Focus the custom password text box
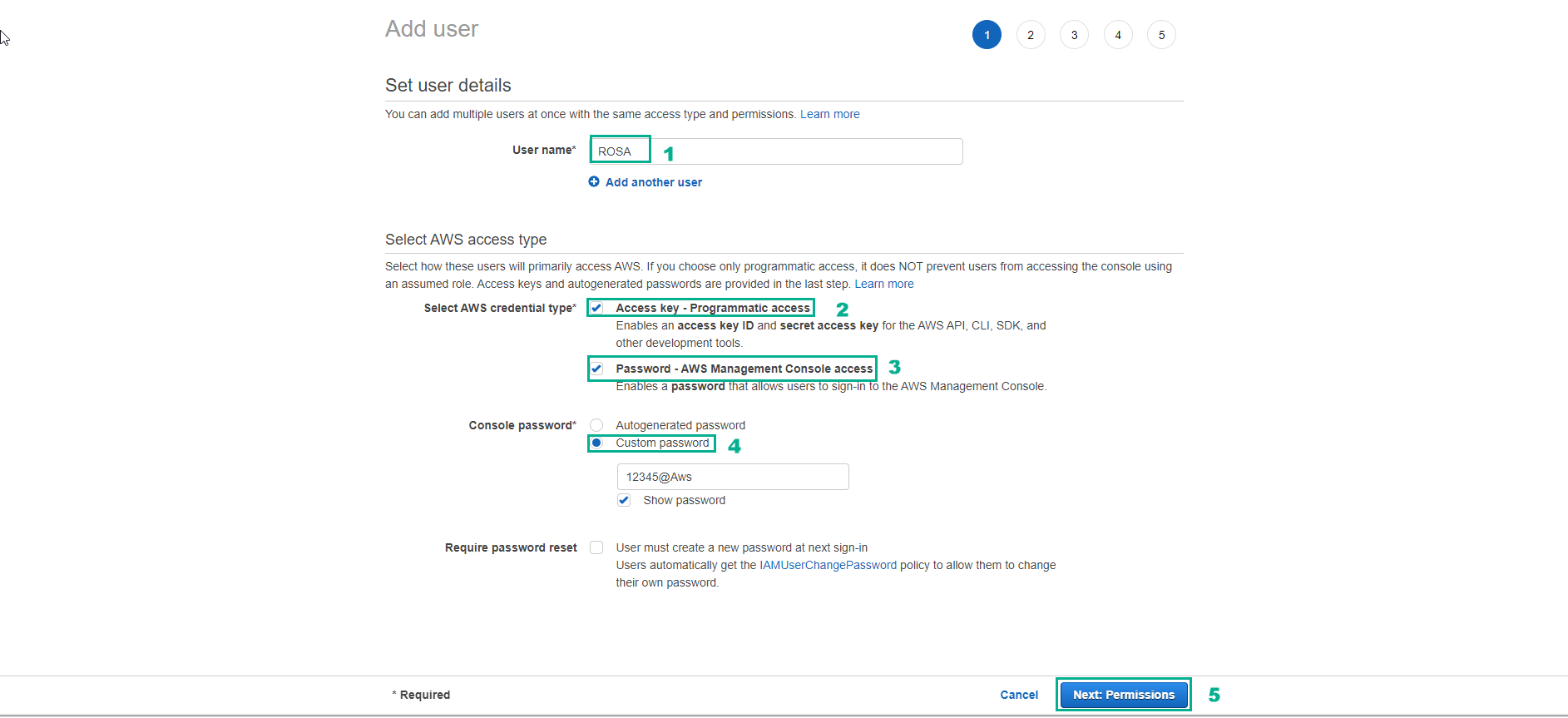 pos(732,477)
